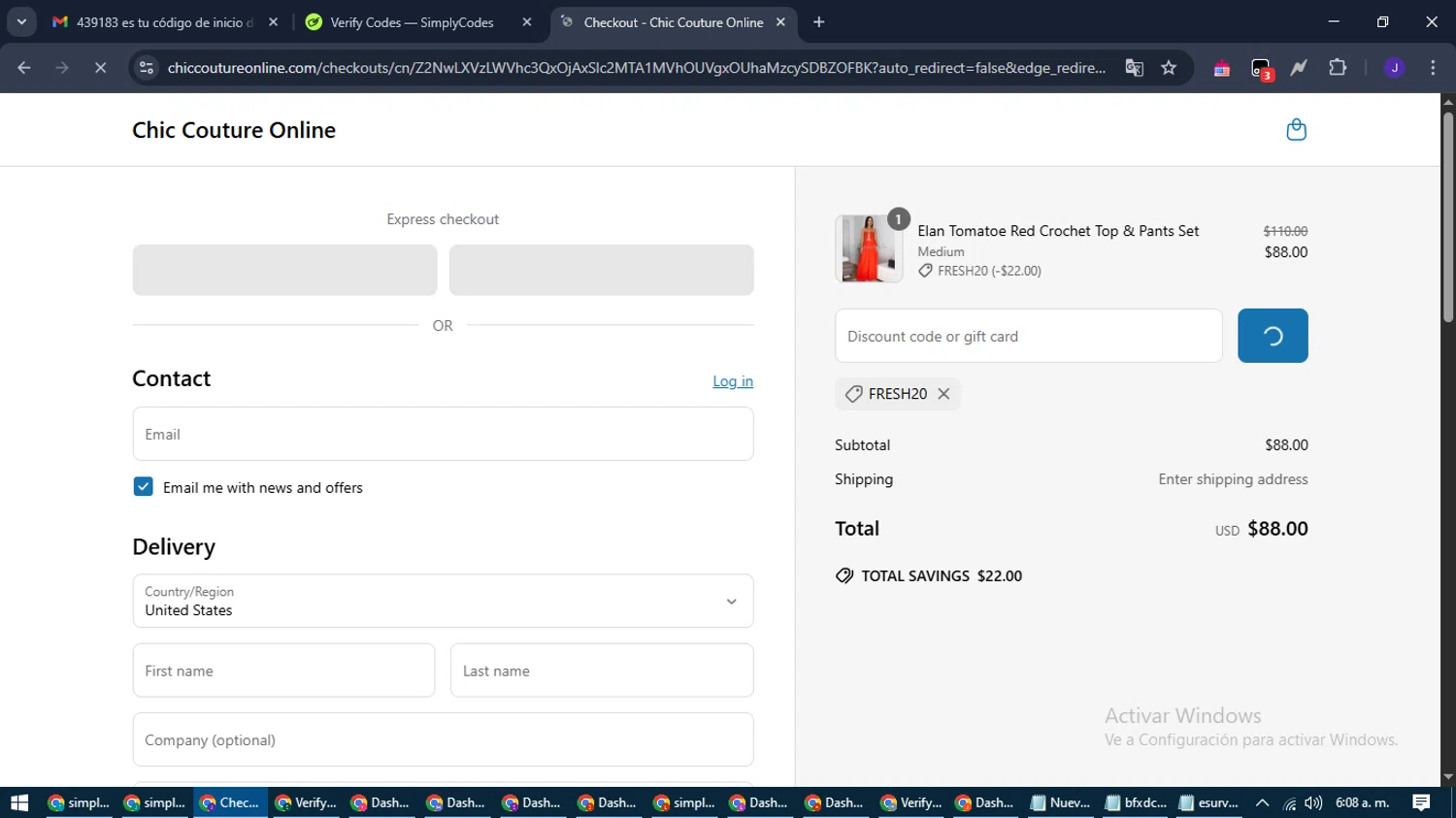Click the first Express checkout placeholder button
This screenshot has height=818, width=1456.
click(x=284, y=270)
